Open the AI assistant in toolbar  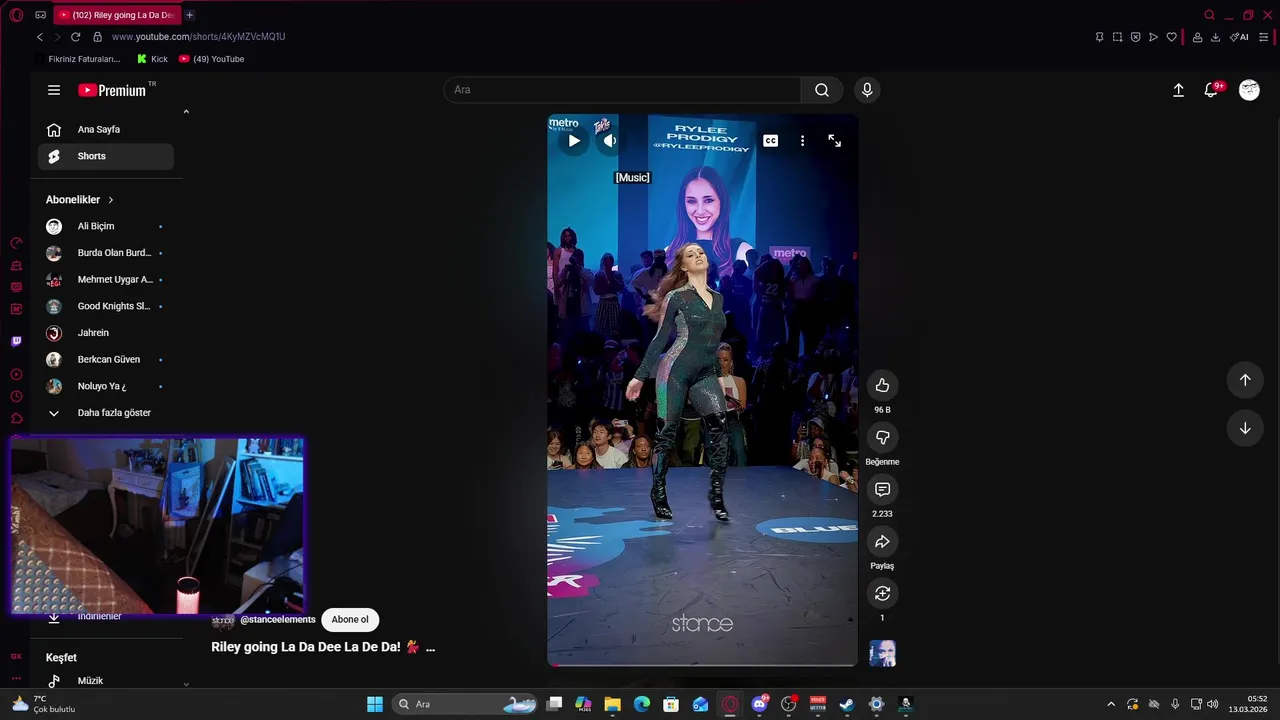[1239, 37]
